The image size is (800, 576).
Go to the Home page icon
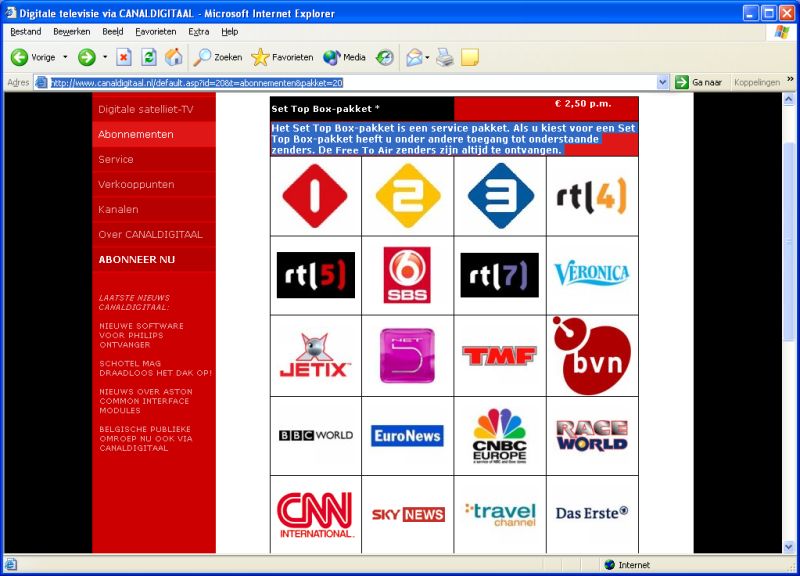[x=174, y=57]
